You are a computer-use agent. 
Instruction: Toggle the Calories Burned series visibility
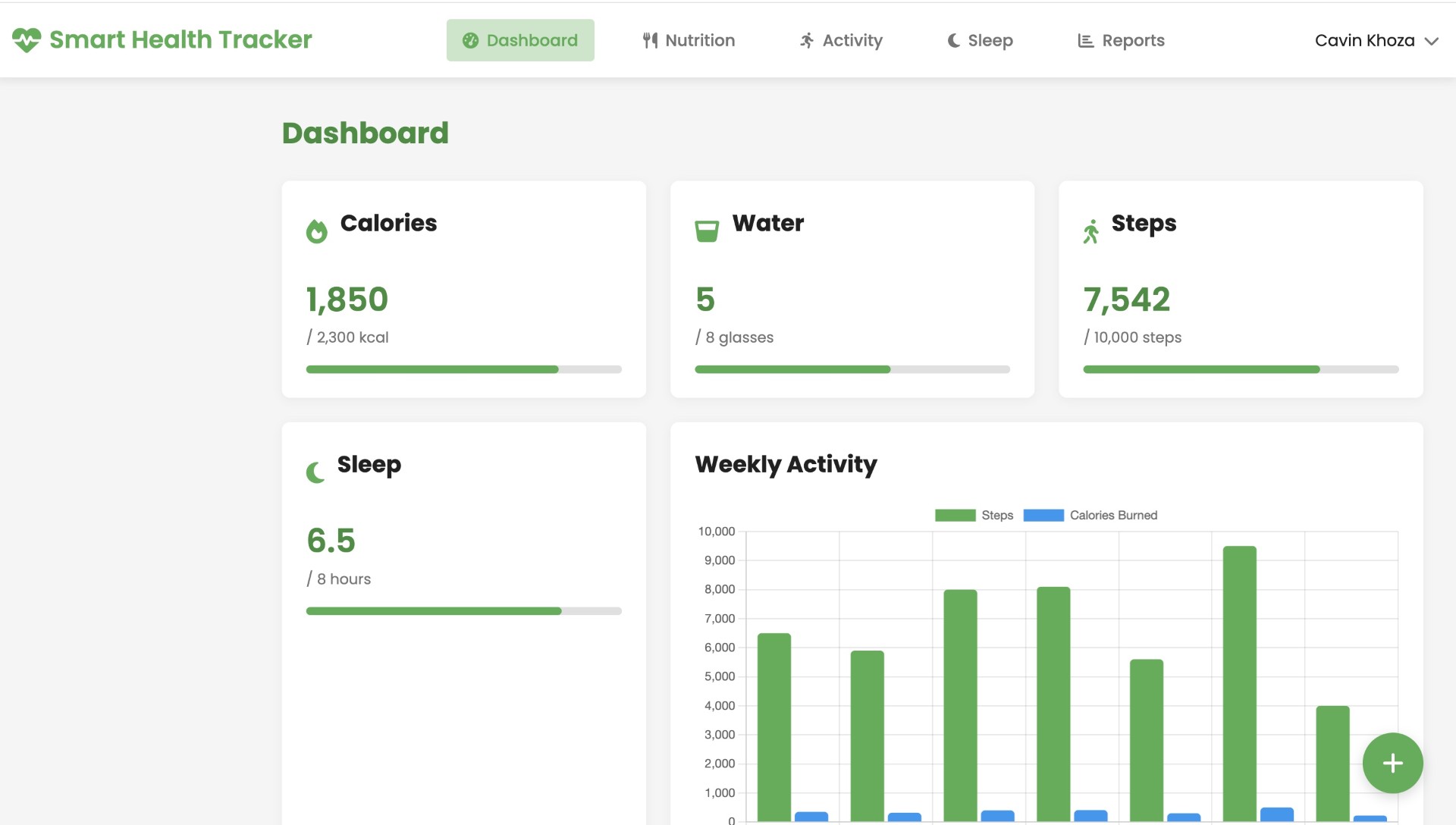click(x=1090, y=515)
